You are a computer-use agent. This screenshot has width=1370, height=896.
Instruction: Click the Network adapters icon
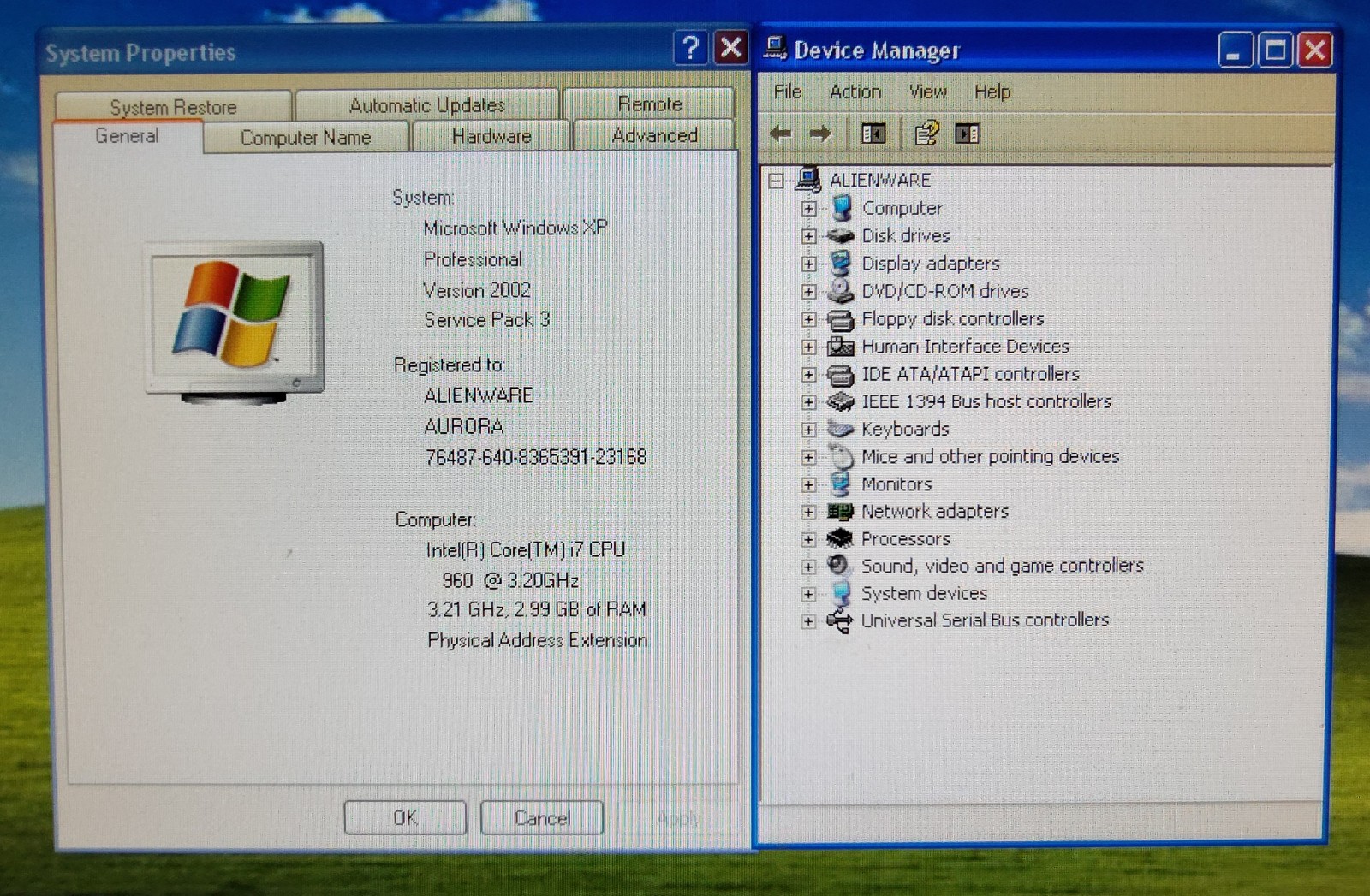(x=841, y=512)
